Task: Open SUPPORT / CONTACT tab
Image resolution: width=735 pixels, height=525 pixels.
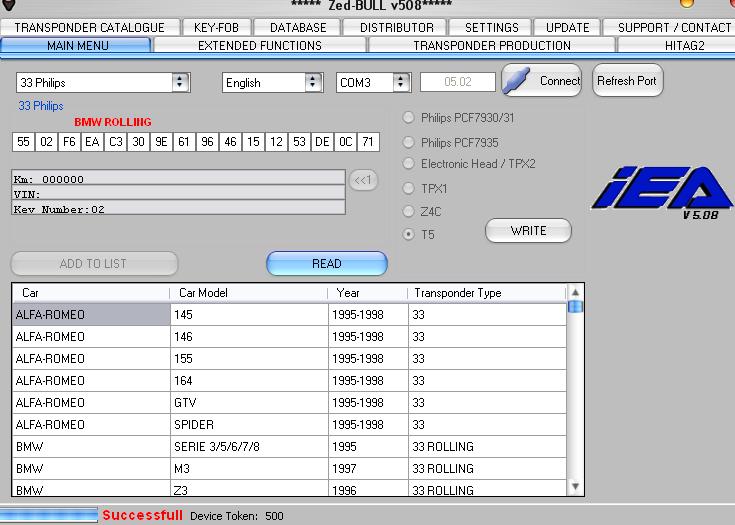Action: 670,27
